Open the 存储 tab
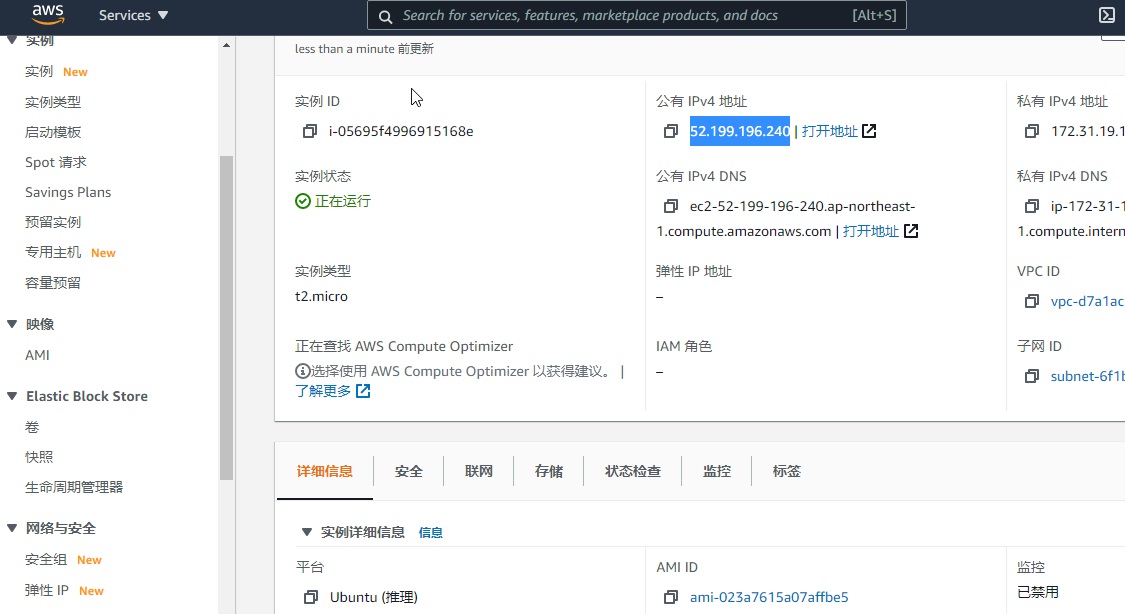Viewport: 1125px width, 614px height. point(548,470)
